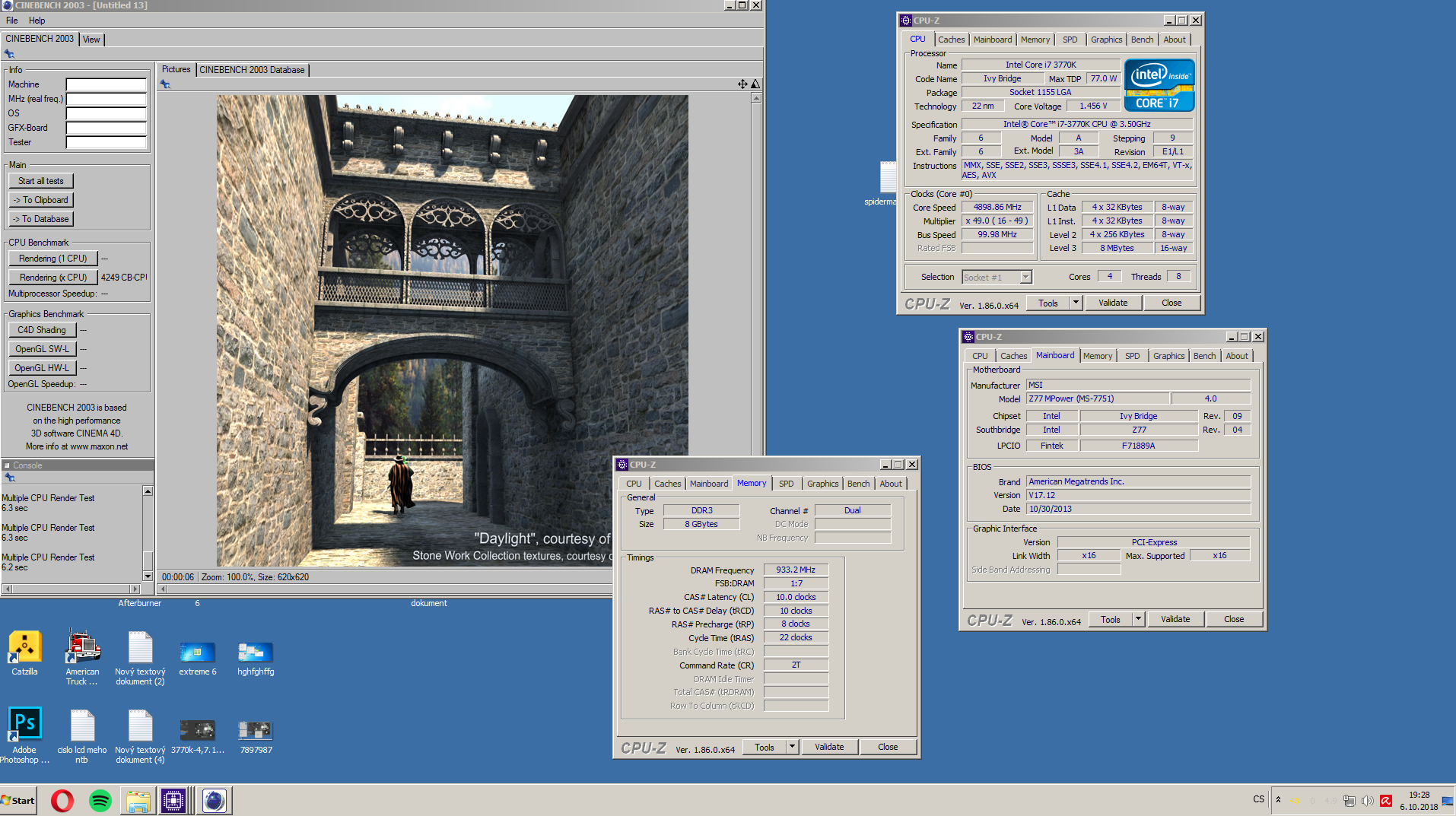Image resolution: width=1456 pixels, height=816 pixels.
Task: Click the Tester input field
Action: pos(106,142)
